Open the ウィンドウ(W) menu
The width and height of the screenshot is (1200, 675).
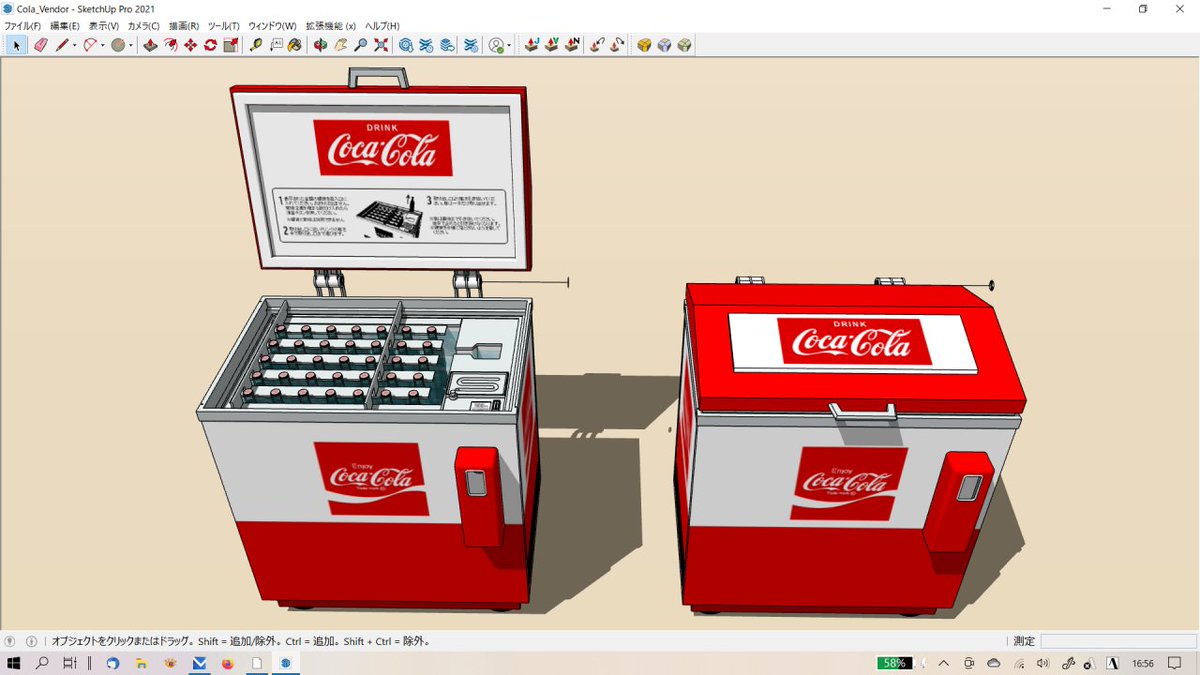[x=272, y=25]
